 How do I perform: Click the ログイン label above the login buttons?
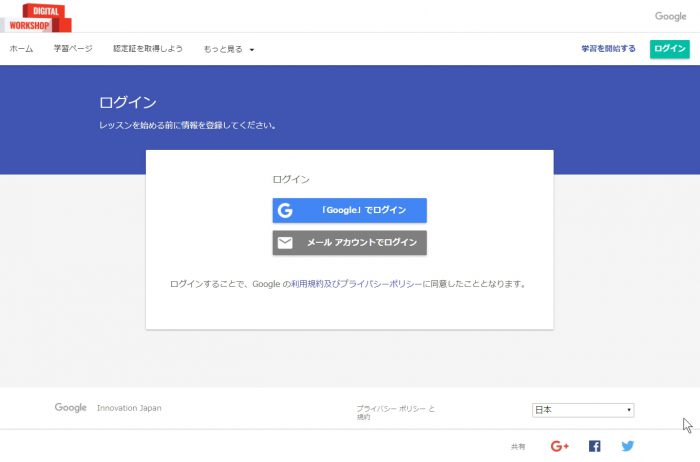click(291, 179)
